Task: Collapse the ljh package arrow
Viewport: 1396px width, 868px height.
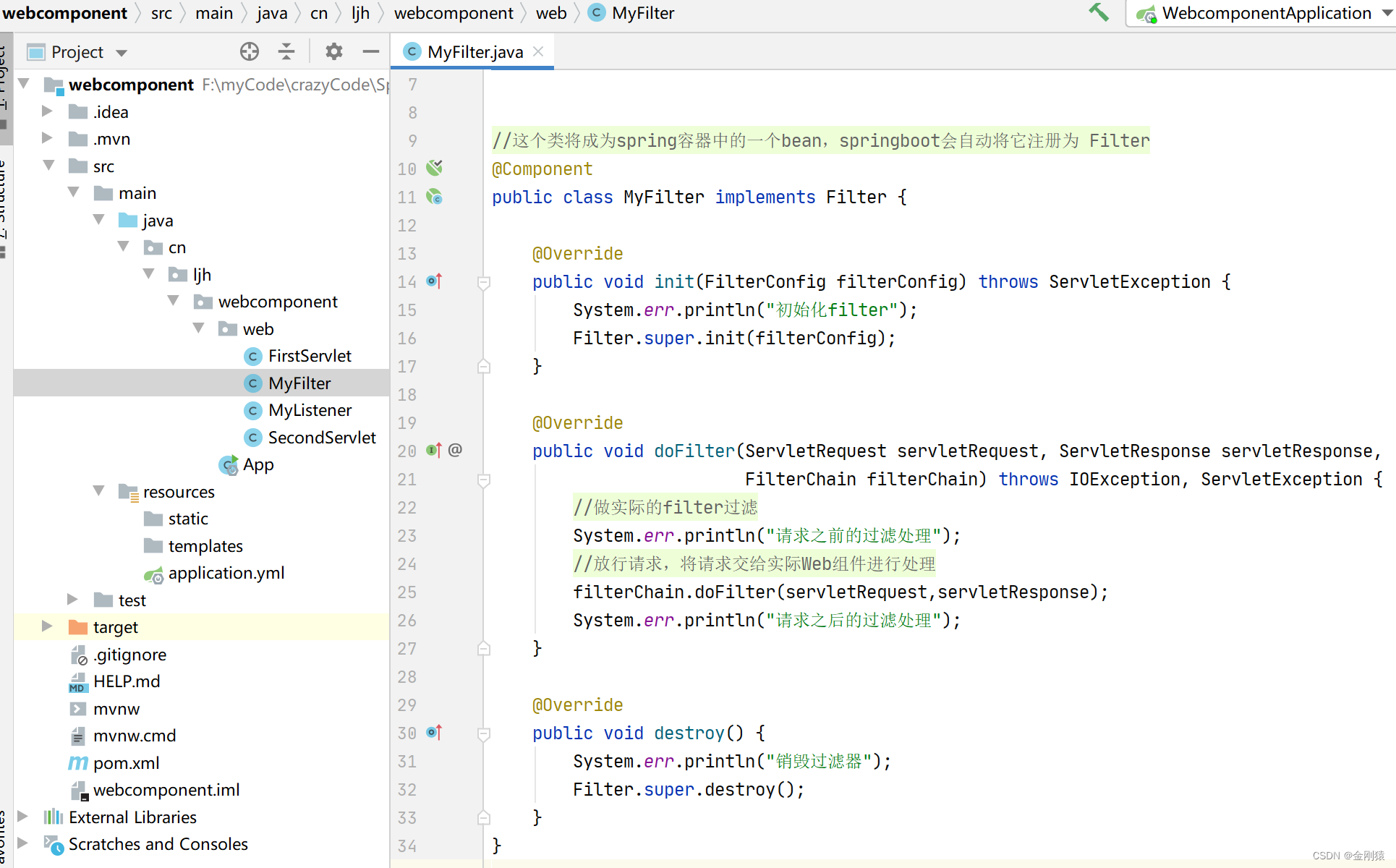Action: [x=149, y=273]
